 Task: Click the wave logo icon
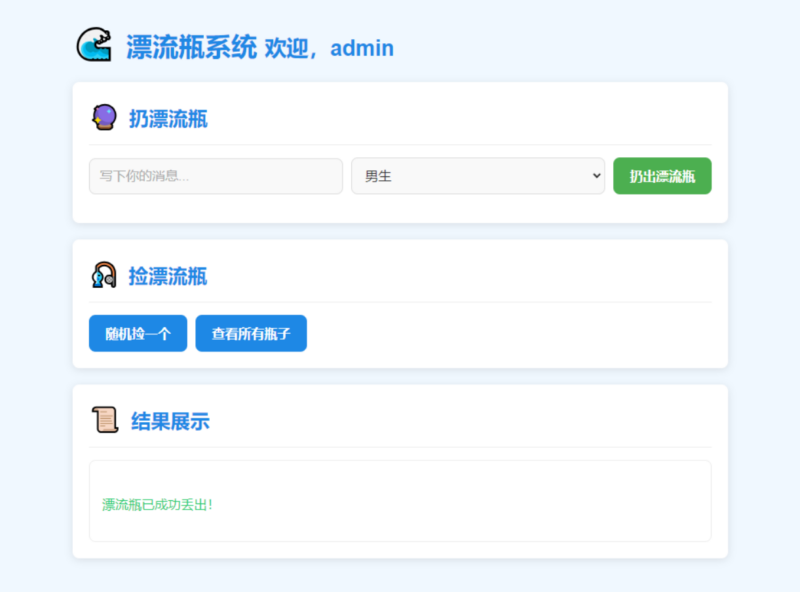click(94, 45)
